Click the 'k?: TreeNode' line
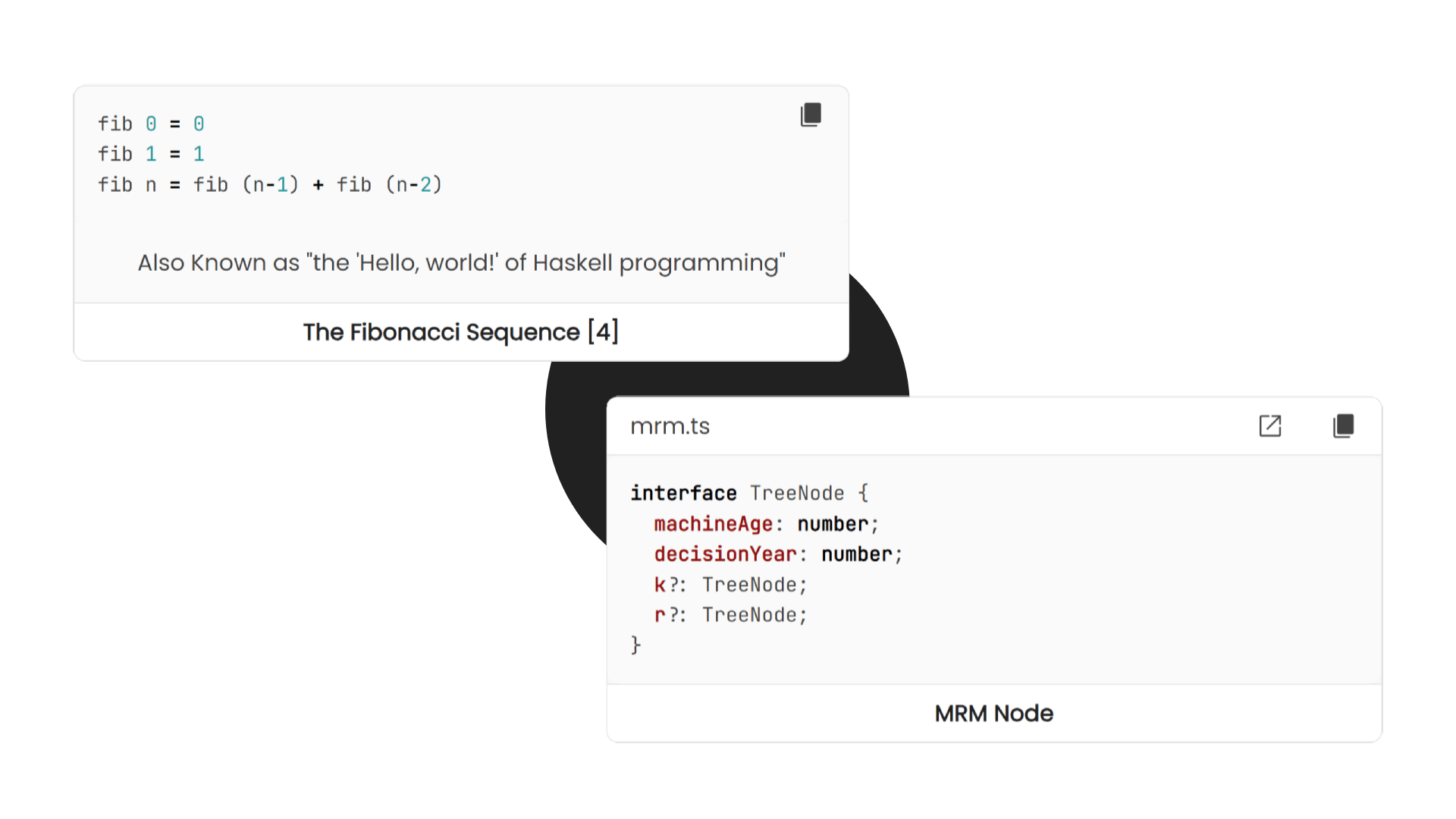The width and height of the screenshot is (1456, 819). pyautogui.click(x=730, y=585)
